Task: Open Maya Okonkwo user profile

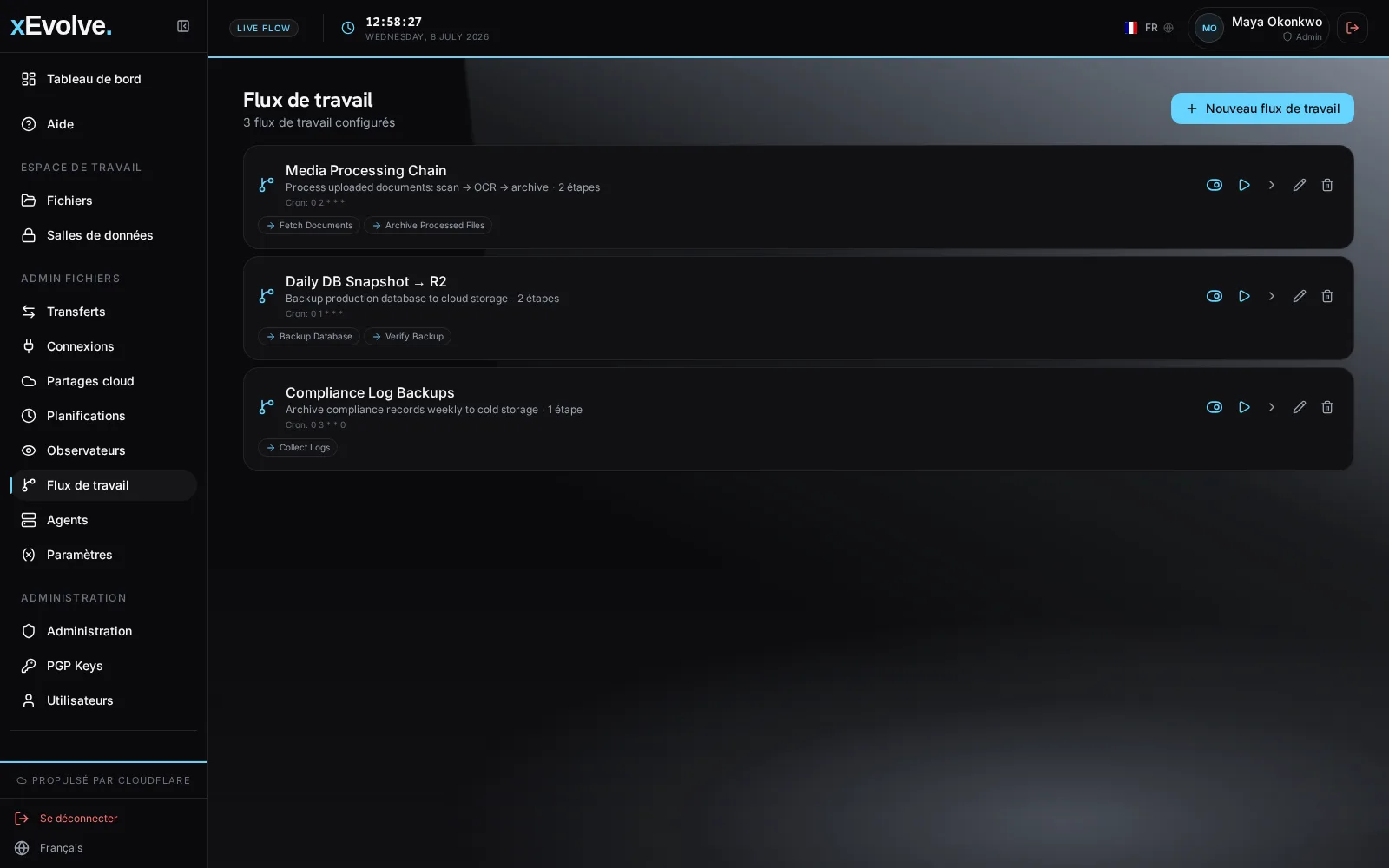Action: (x=1259, y=28)
